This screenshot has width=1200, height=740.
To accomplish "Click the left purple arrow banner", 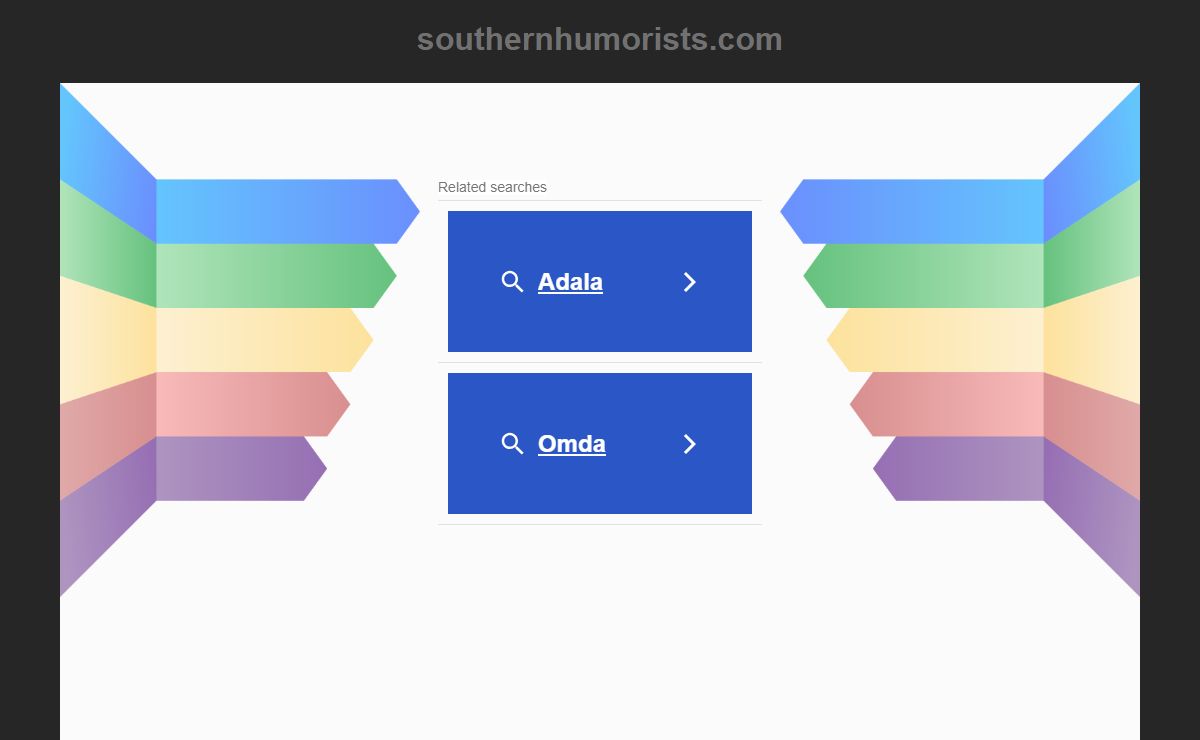I will point(242,468).
